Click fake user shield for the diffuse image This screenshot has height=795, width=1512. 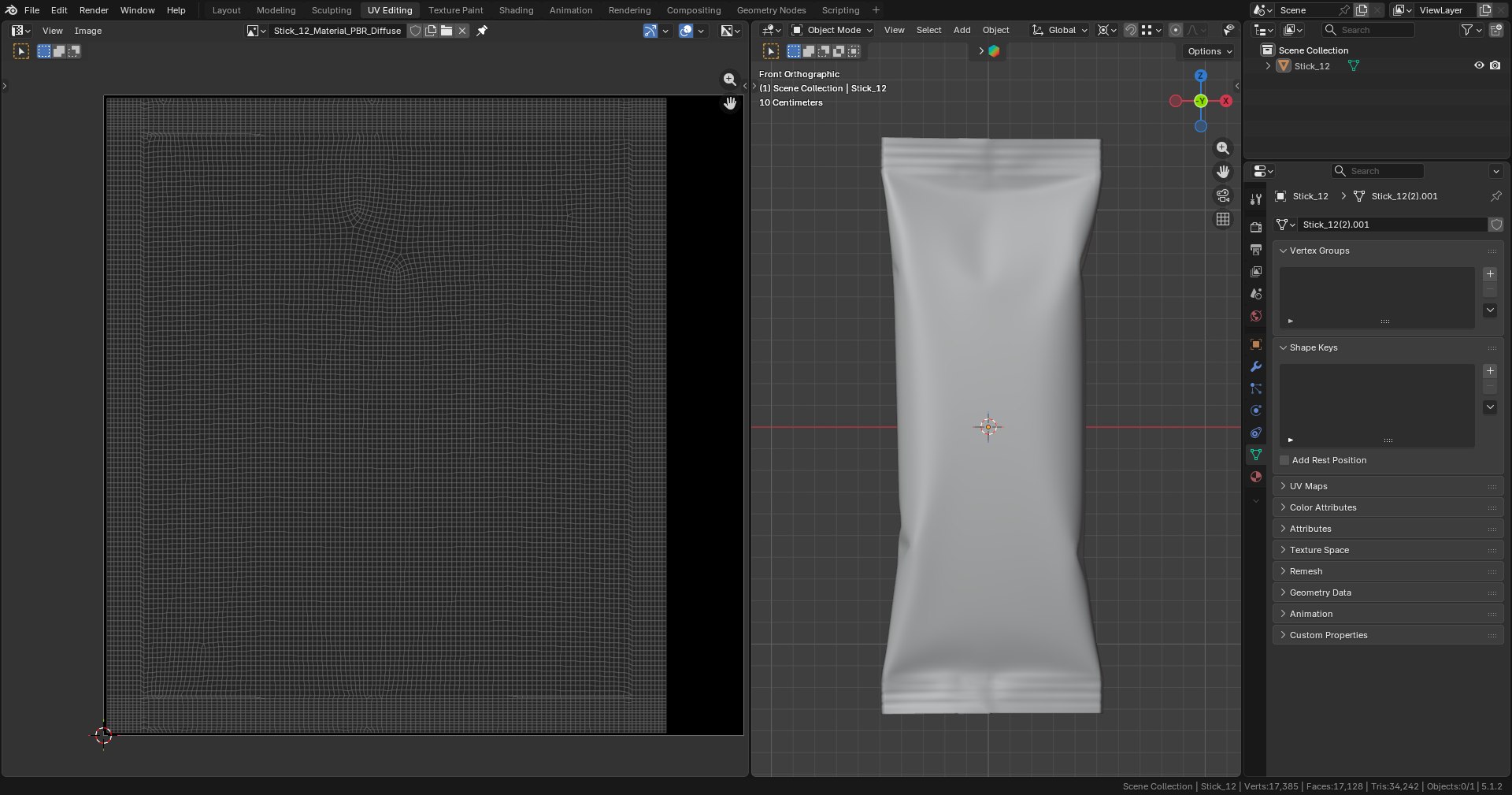coord(416,31)
